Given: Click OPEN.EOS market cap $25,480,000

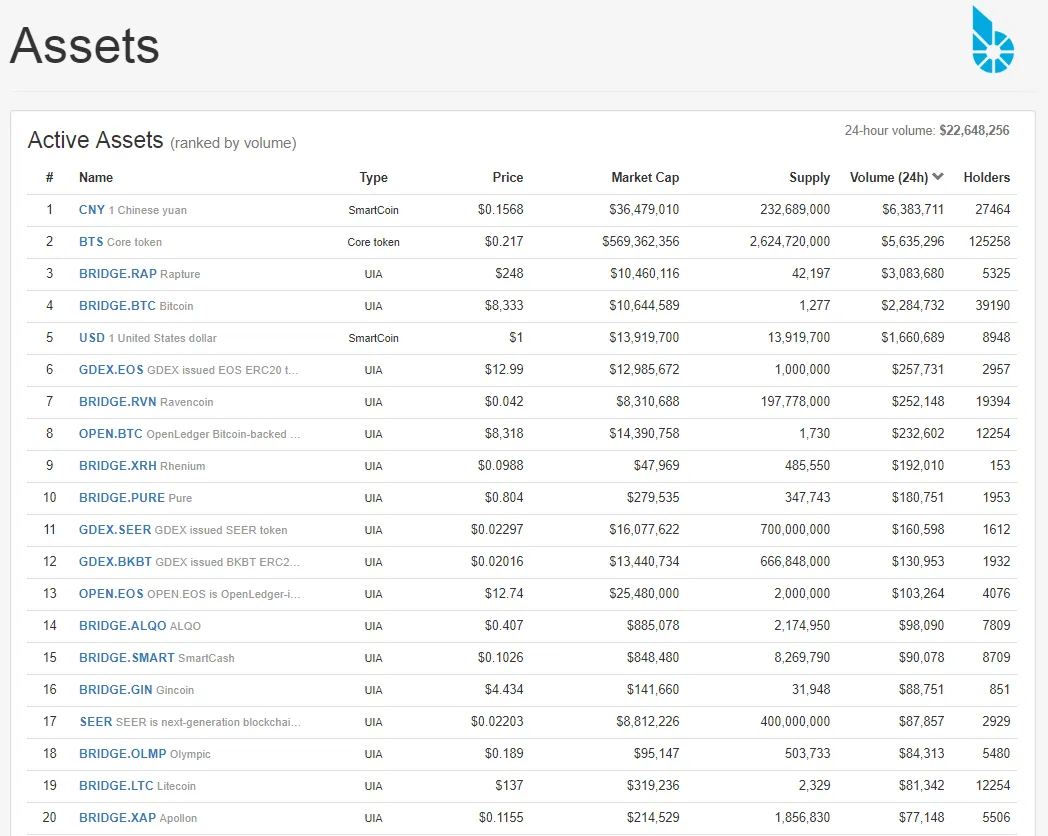Looking at the screenshot, I should 644,594.
